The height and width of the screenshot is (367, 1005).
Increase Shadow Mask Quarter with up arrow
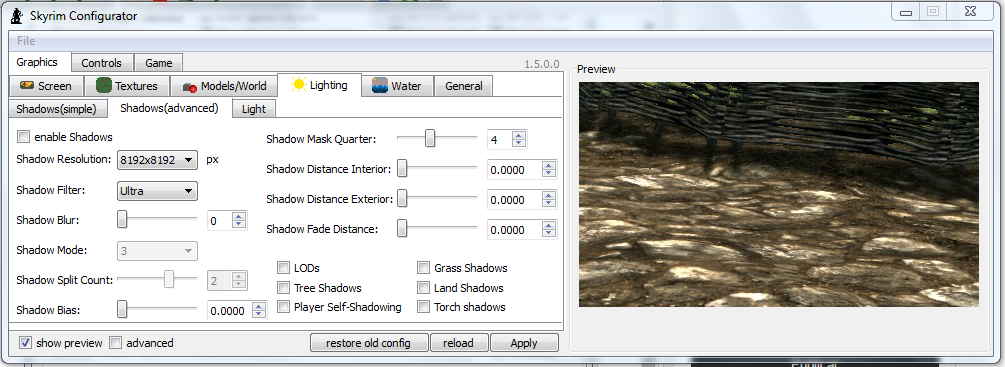coord(519,135)
